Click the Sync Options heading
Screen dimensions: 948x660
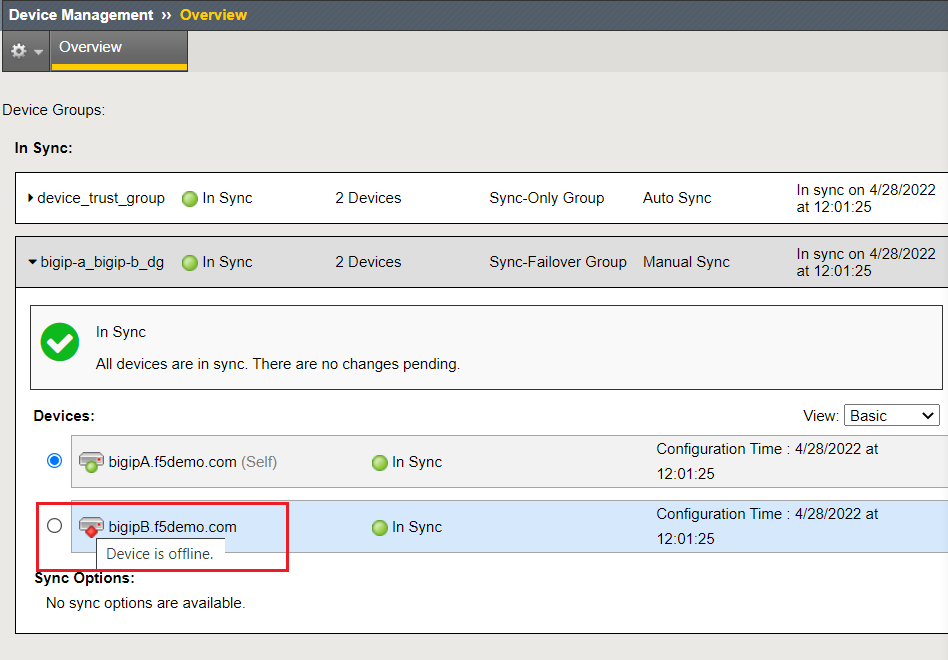tap(85, 578)
